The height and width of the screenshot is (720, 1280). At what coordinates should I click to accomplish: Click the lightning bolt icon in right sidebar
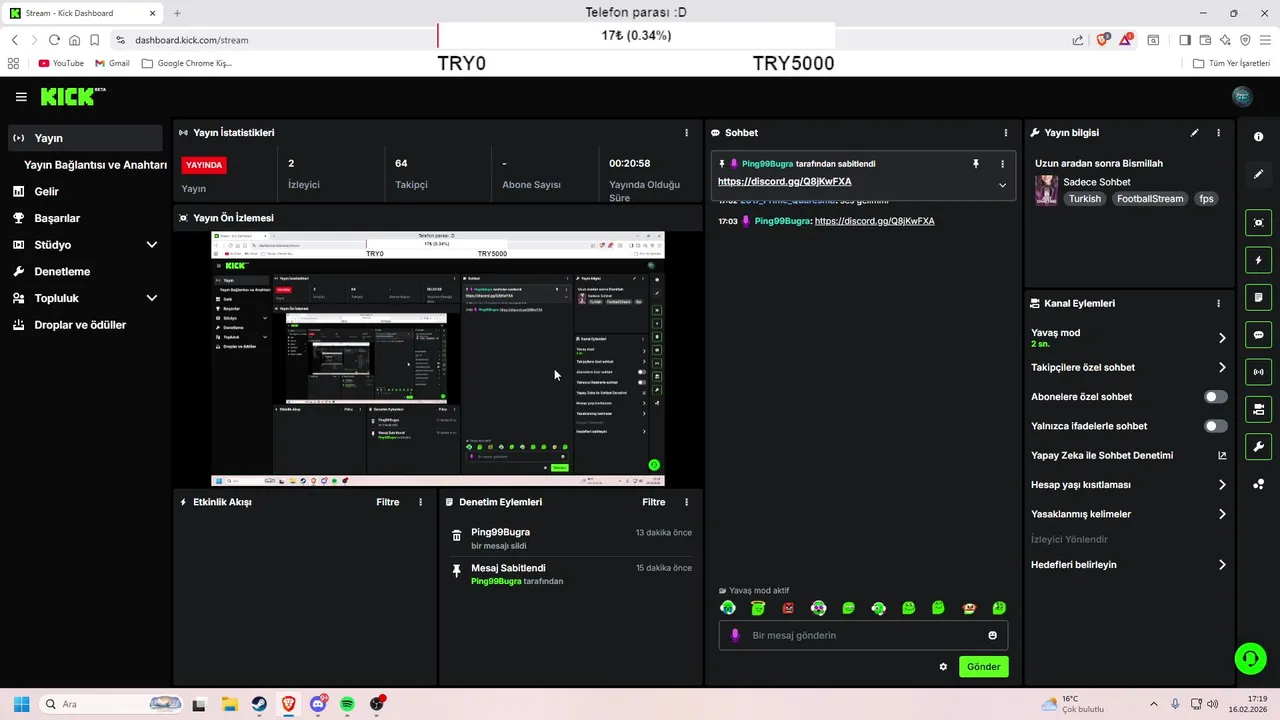tap(1258, 260)
